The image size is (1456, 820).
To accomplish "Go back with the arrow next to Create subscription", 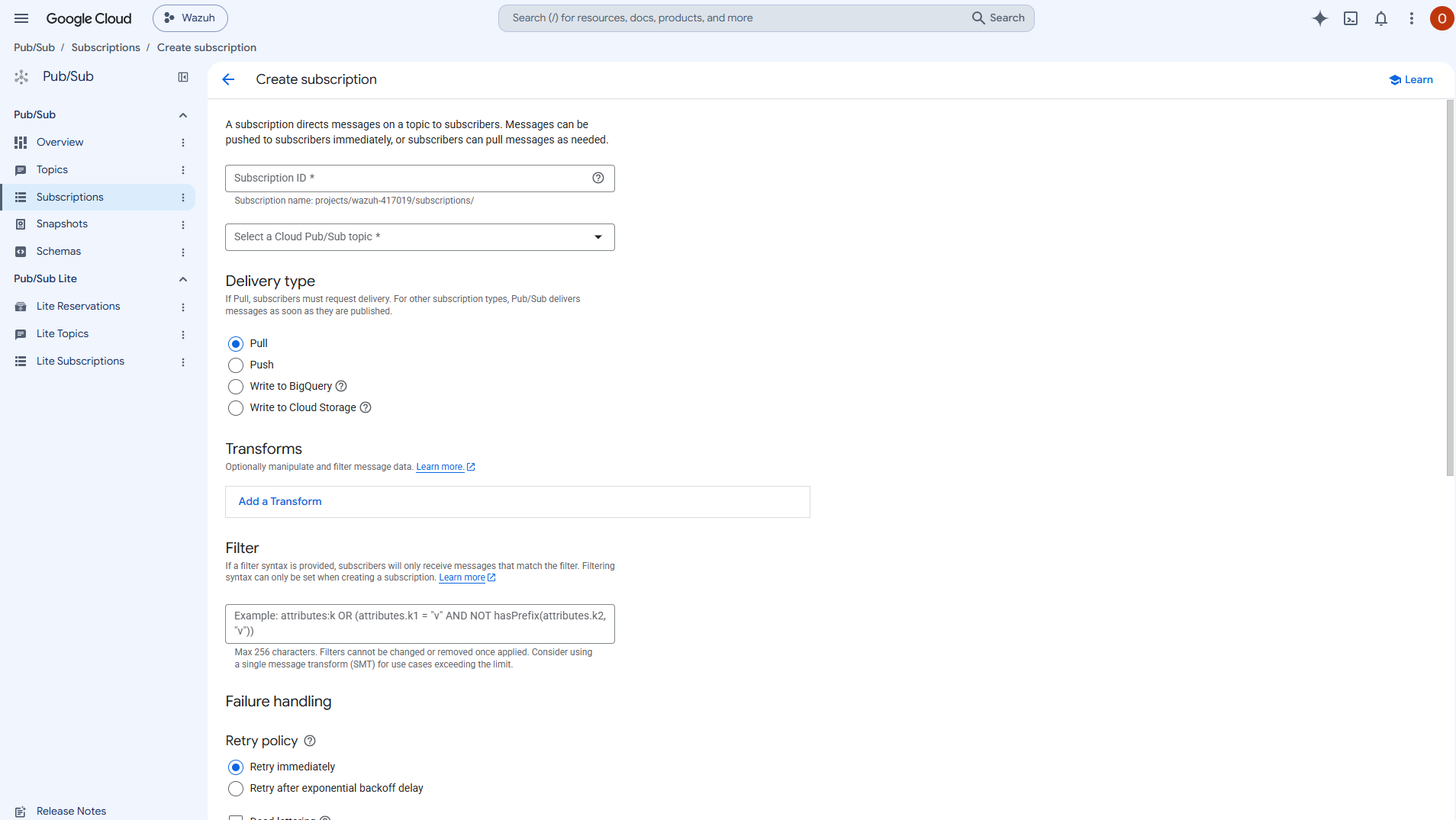I will coord(228,79).
